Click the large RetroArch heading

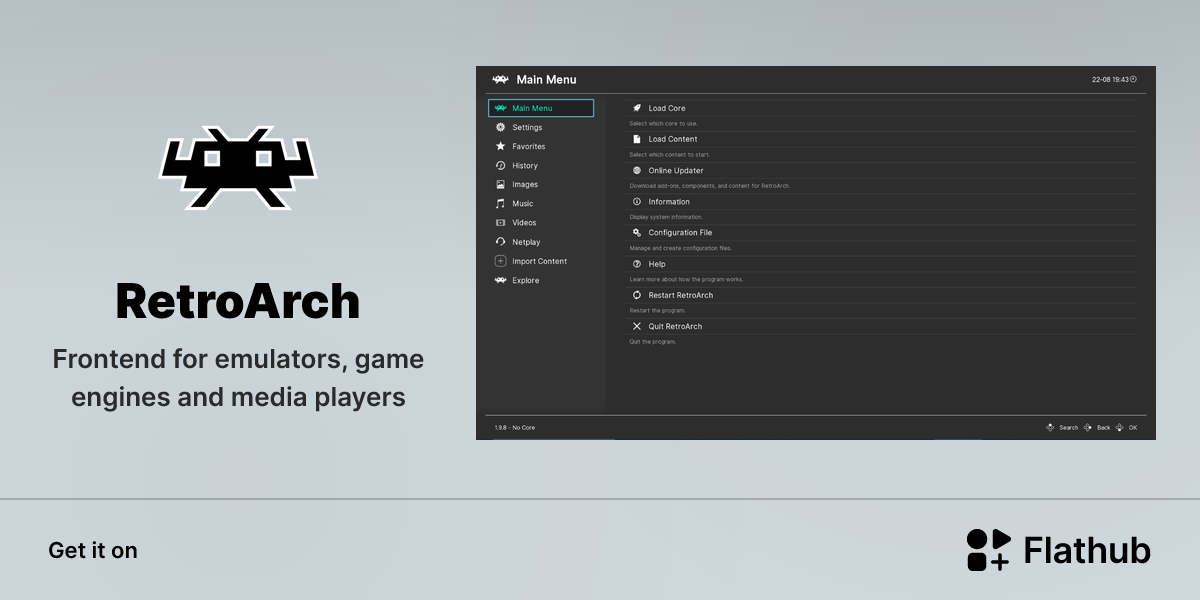point(238,301)
